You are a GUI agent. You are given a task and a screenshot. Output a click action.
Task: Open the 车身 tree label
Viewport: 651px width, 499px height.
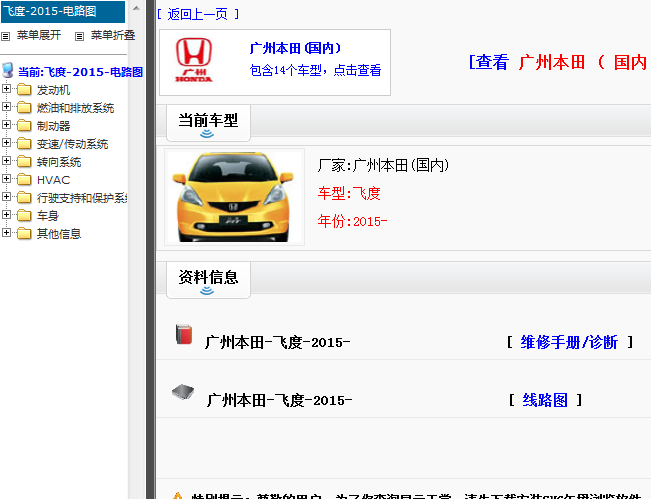click(x=48, y=216)
